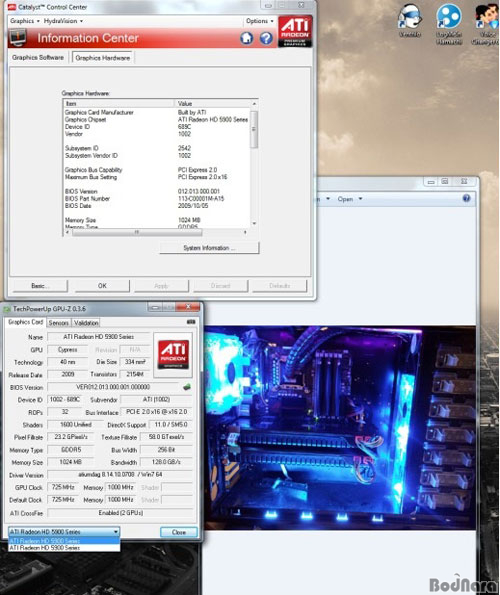Screen dimensions: 500x595
Task: Click the Bus Interface PCI-E field
Action: tap(156, 412)
